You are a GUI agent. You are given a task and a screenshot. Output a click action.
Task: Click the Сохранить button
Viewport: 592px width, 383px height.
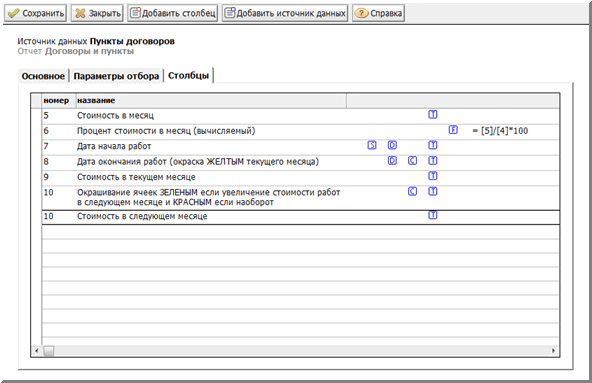tap(35, 13)
